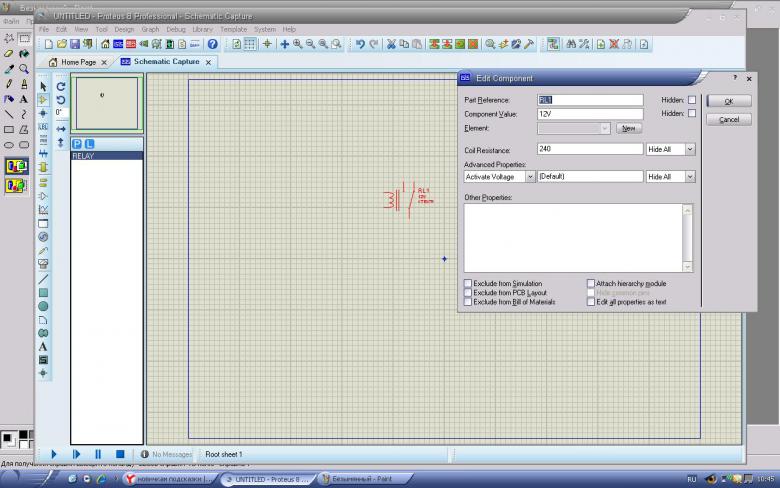780x488 pixels.
Task: Click OK in Edit Component dialog
Action: pyautogui.click(x=729, y=101)
